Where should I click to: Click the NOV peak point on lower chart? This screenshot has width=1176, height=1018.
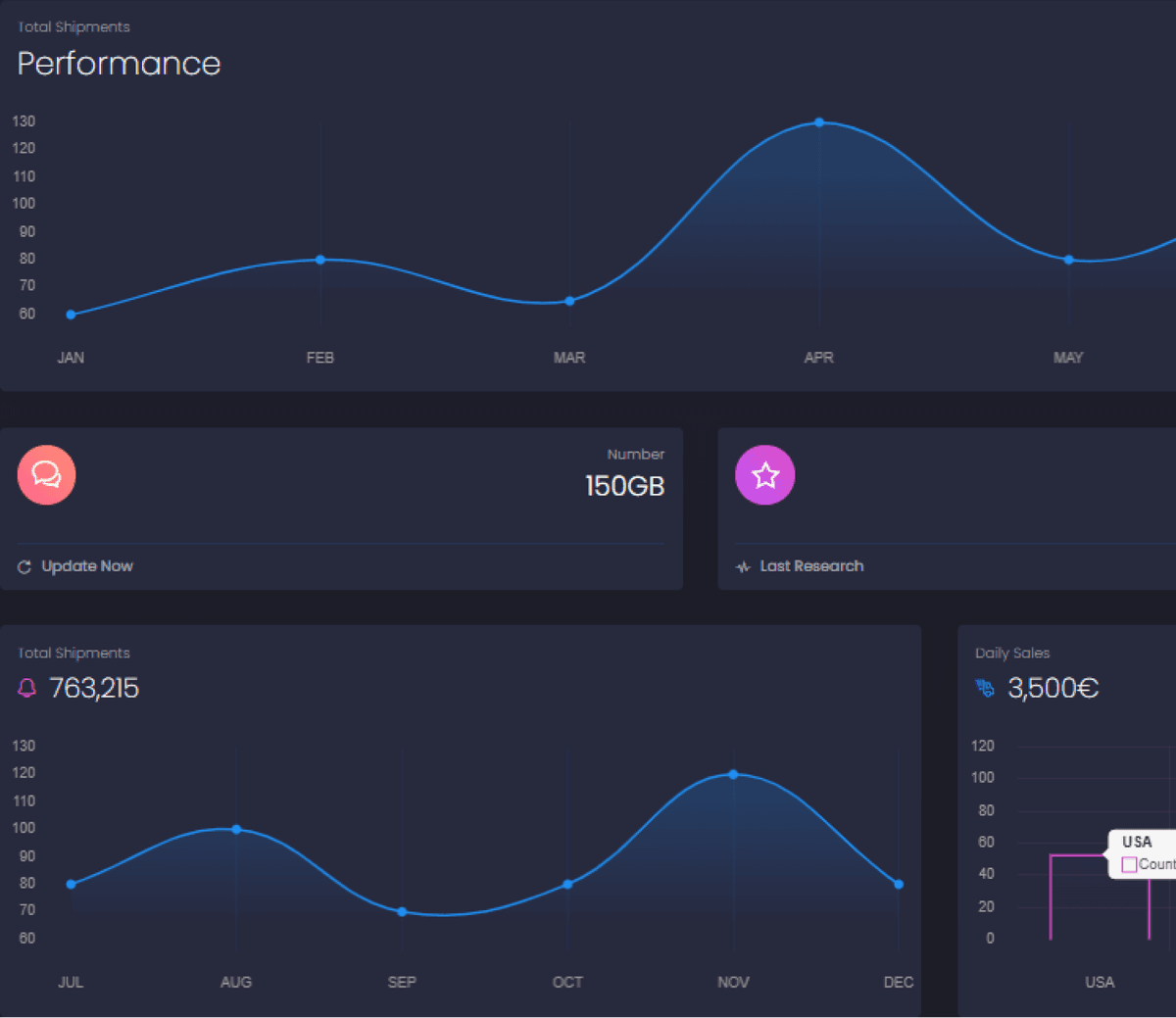tap(733, 775)
